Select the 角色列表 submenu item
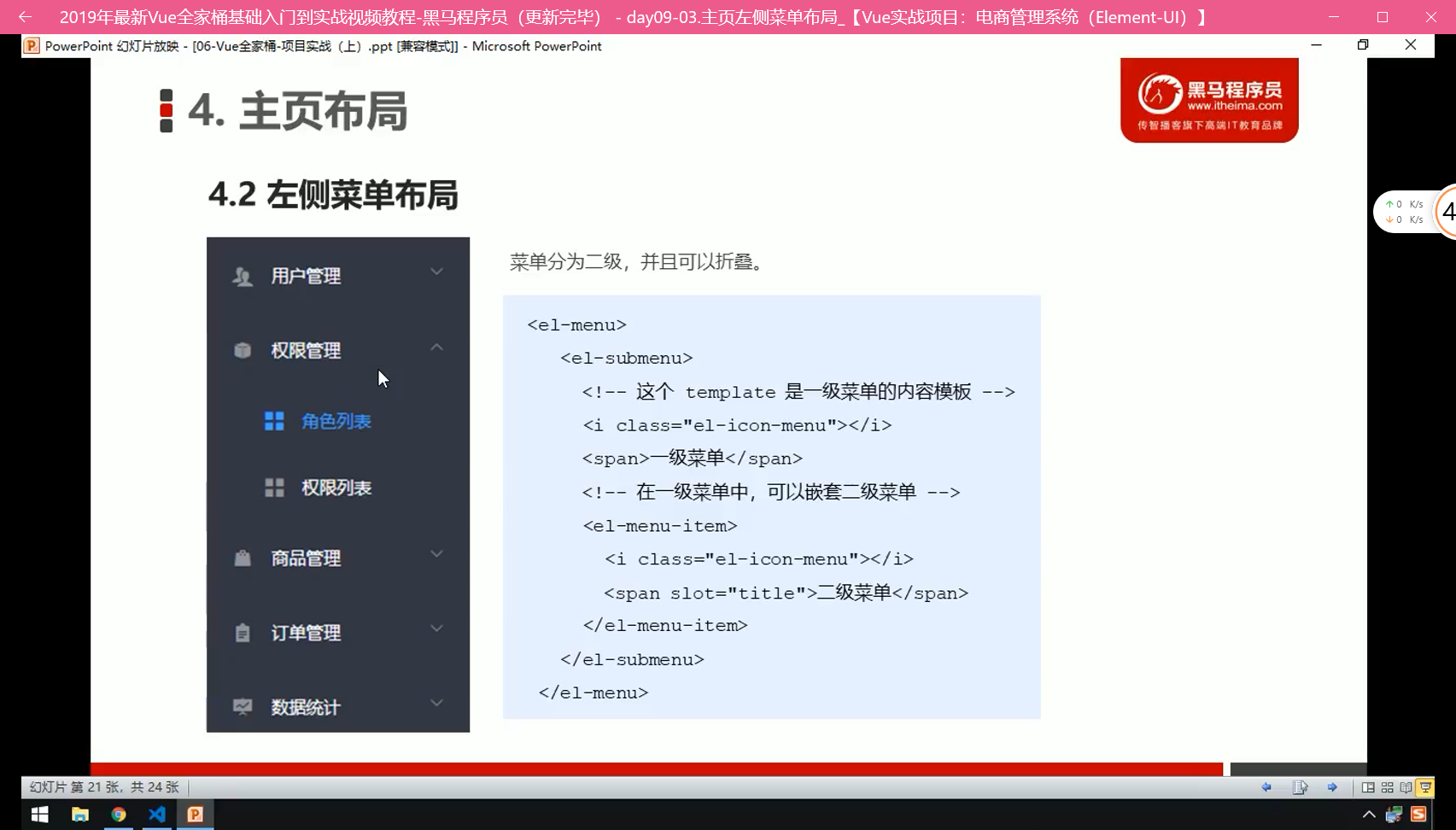The width and height of the screenshot is (1456, 830). pyautogui.click(x=336, y=421)
